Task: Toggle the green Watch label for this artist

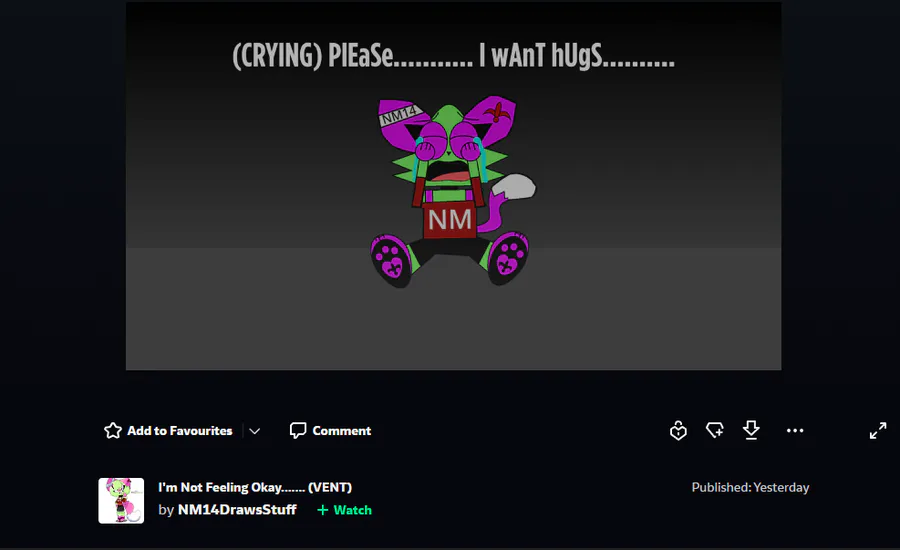Action: pos(352,510)
